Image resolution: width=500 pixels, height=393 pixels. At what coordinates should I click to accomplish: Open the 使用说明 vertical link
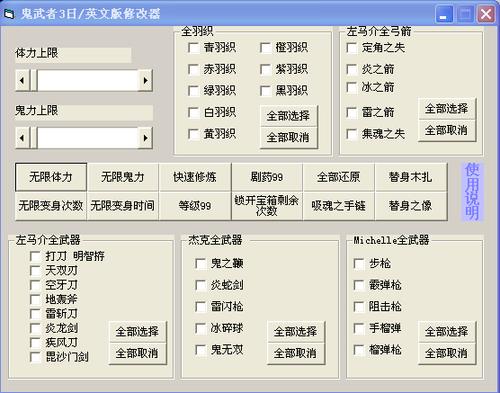472,192
